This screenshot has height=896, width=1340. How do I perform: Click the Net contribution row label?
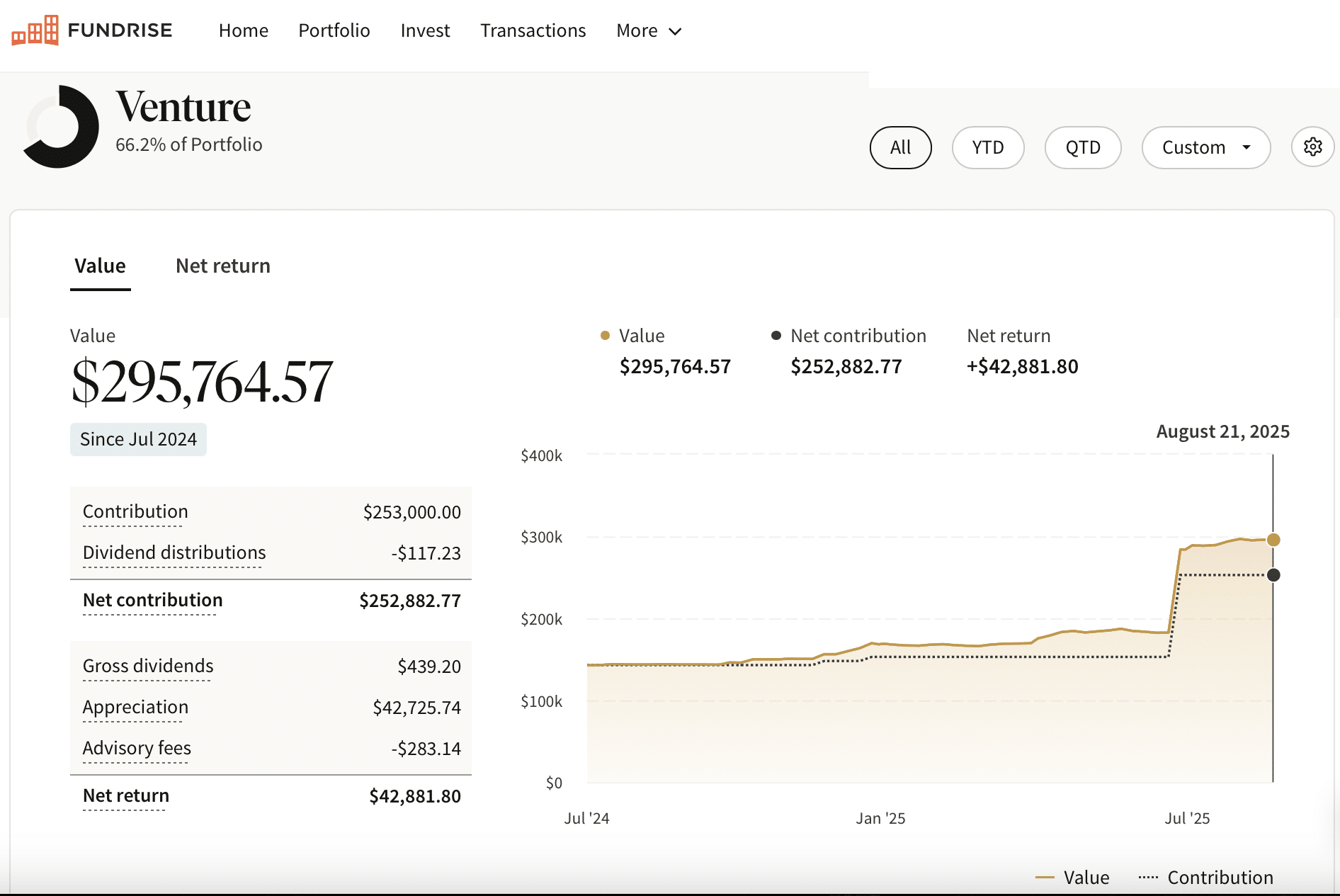[152, 600]
